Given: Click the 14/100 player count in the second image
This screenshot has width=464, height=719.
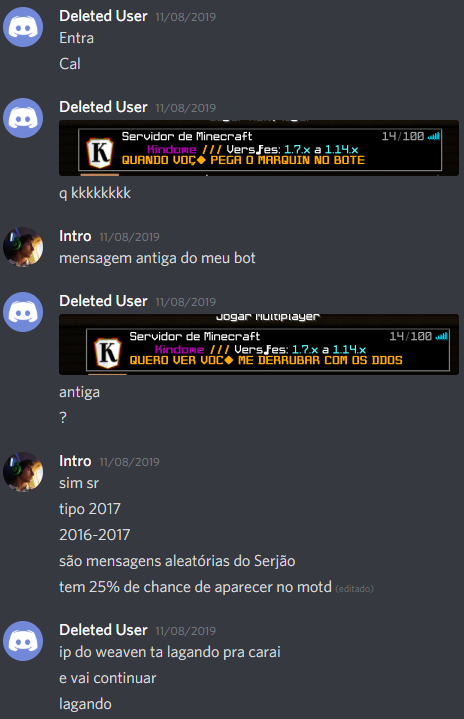Looking at the screenshot, I should 410,336.
